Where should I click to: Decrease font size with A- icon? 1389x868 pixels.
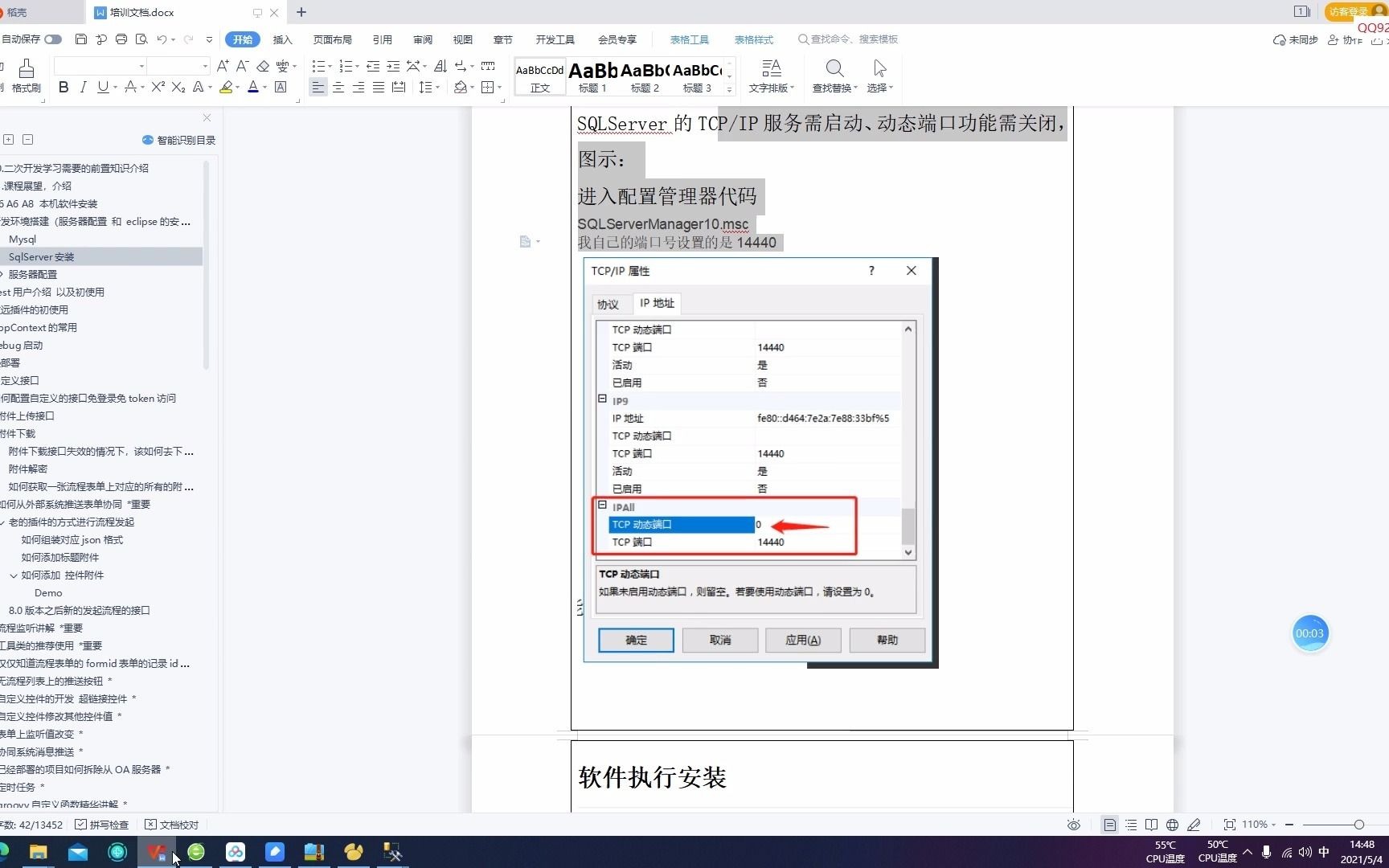click(242, 66)
